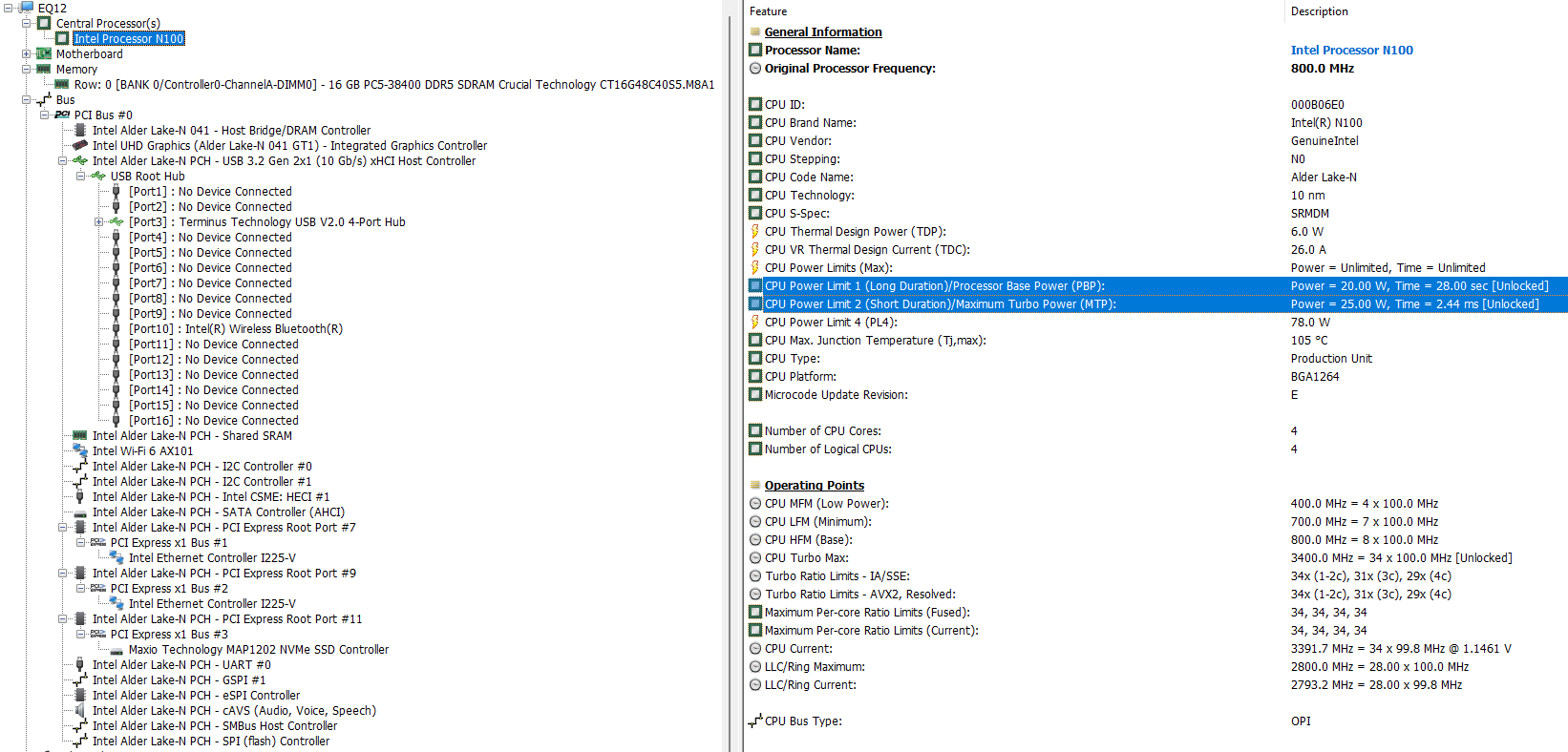Screen dimensions: 1568x752
Task: Open the Operating Points heading
Action: pos(815,485)
